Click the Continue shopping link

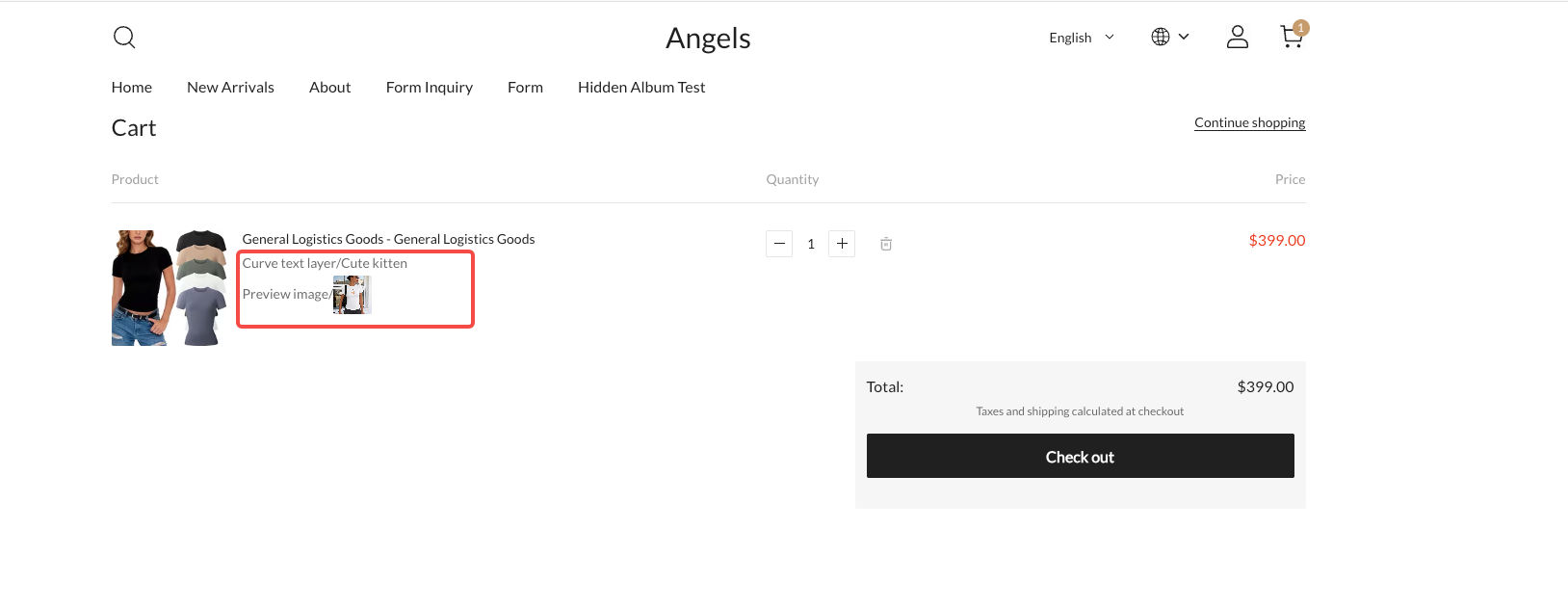click(x=1250, y=122)
